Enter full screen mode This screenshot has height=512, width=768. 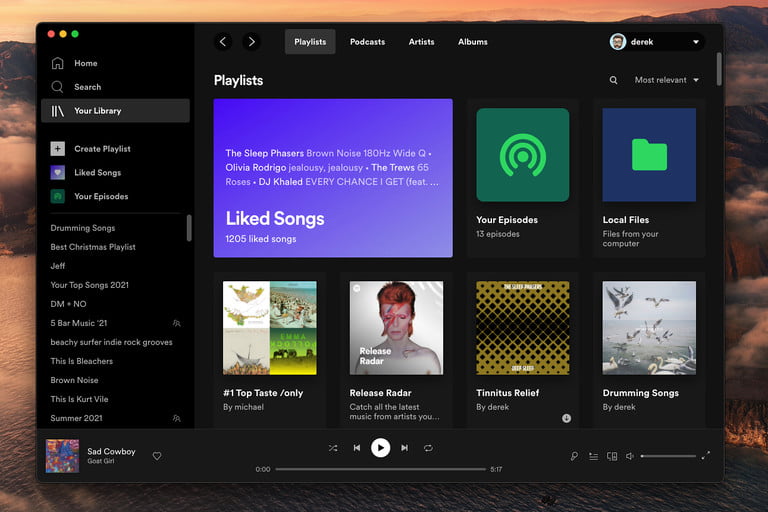pos(705,456)
